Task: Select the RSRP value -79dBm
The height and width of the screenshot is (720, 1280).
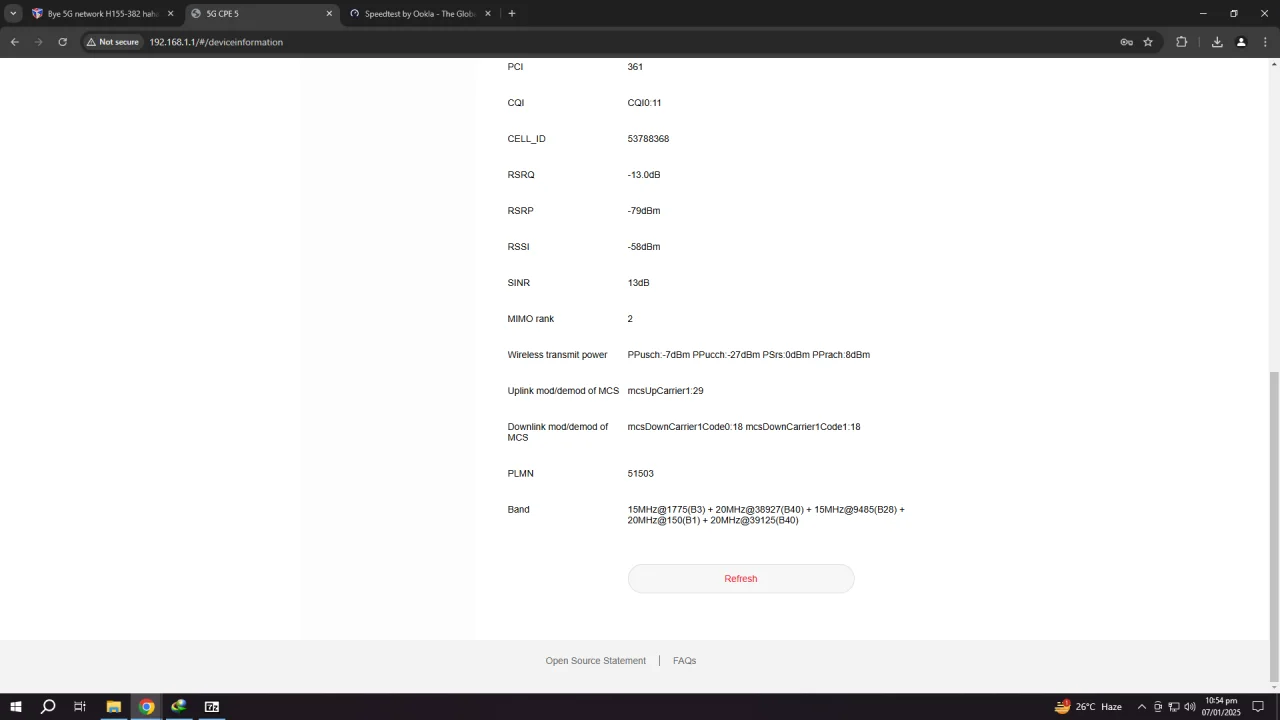Action: 644,211
